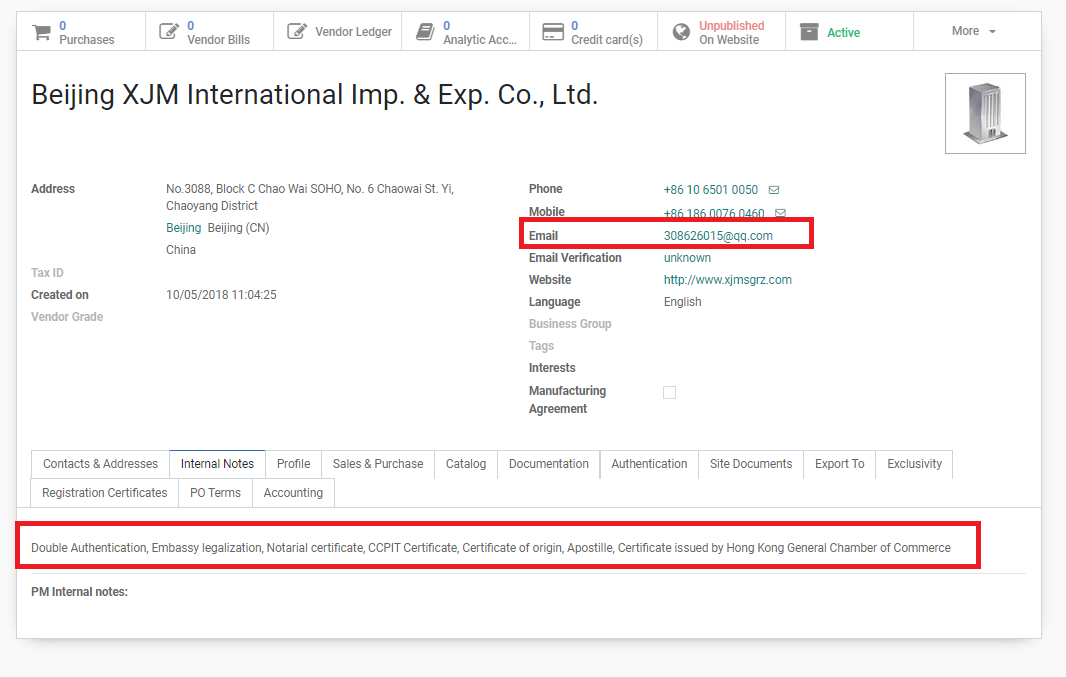Click the Beijing city link
1066x677 pixels.
184,228
